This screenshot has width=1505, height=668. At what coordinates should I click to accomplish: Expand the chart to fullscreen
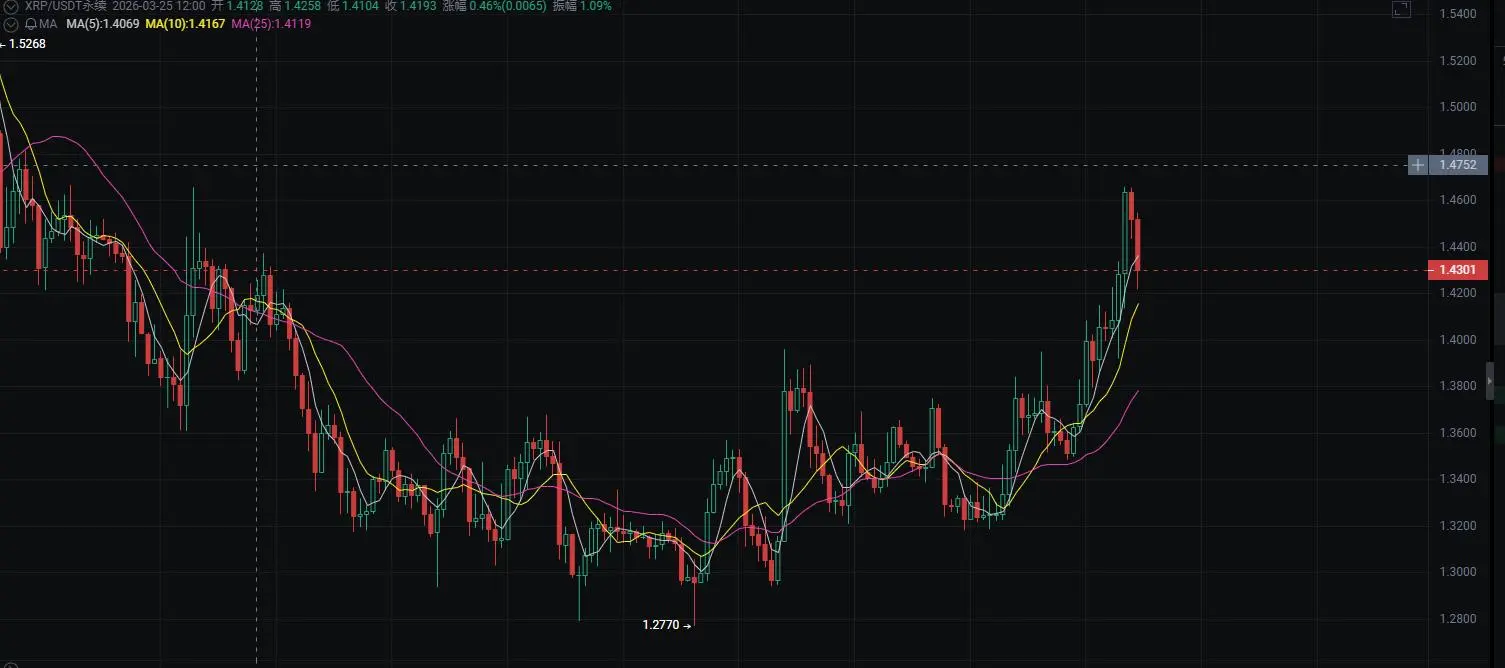1401,9
